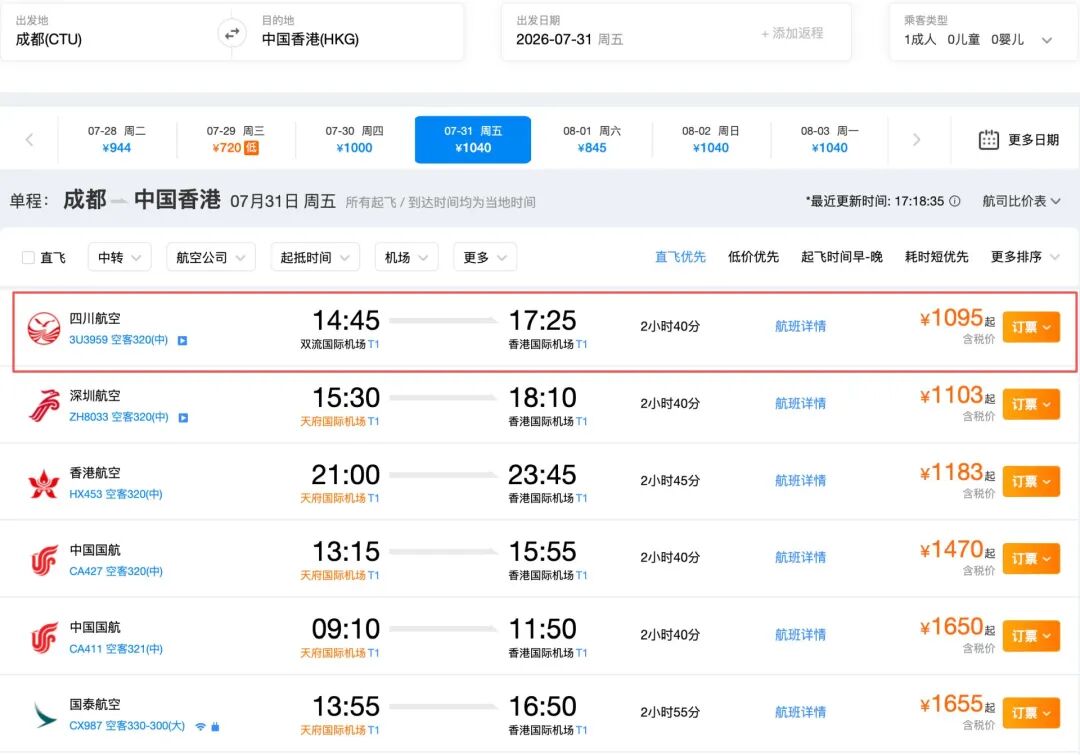Swap departure and destination cities
The height and width of the screenshot is (755, 1080).
[232, 32]
